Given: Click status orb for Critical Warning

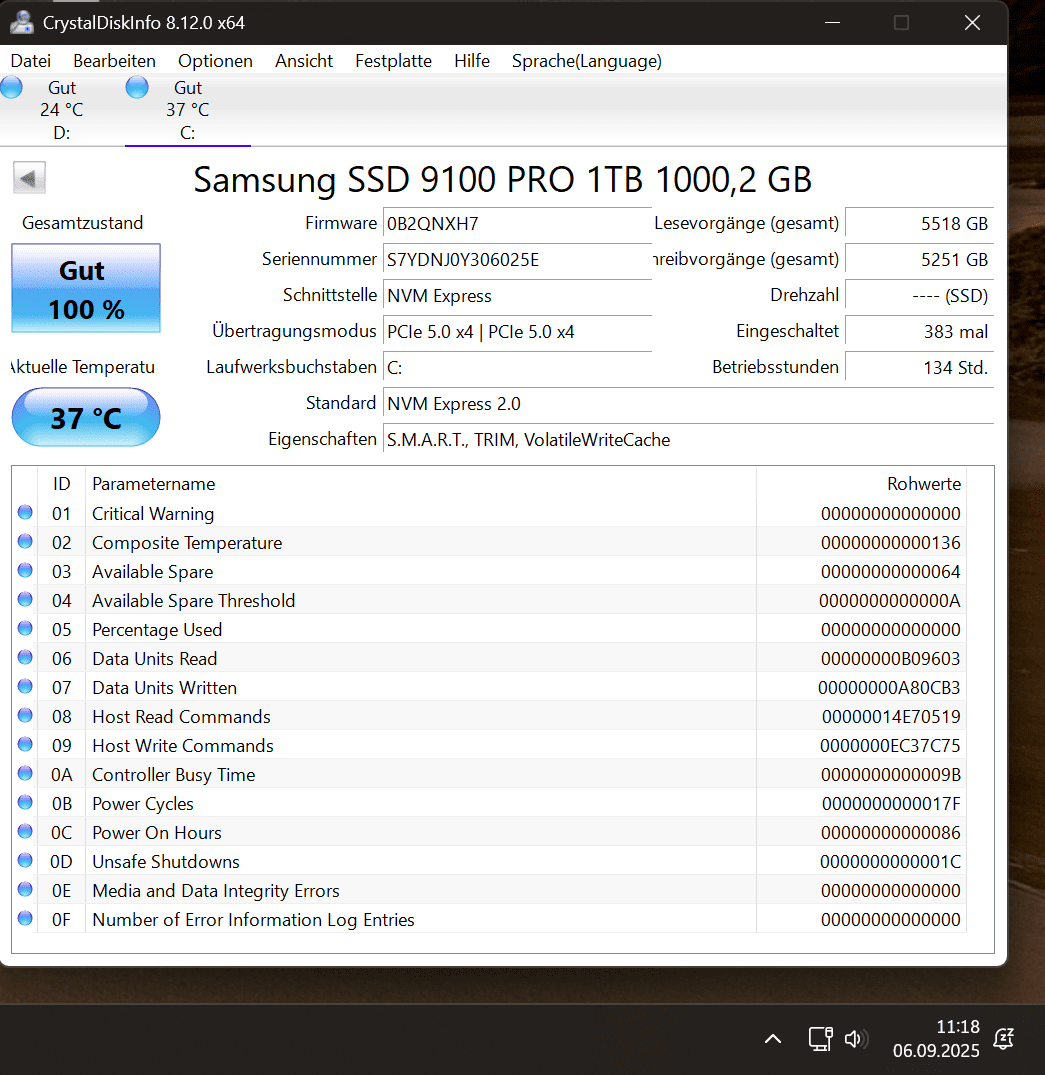Looking at the screenshot, I should [25, 512].
